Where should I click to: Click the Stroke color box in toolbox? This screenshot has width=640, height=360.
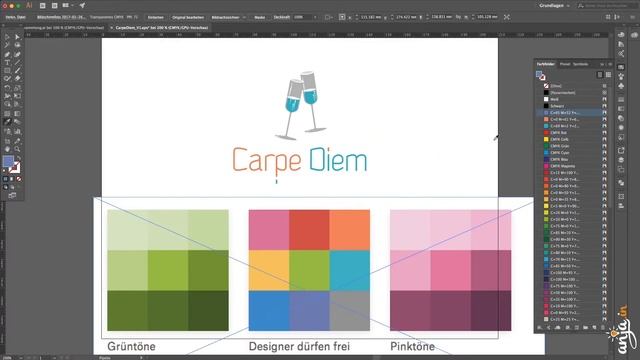(x=15, y=167)
